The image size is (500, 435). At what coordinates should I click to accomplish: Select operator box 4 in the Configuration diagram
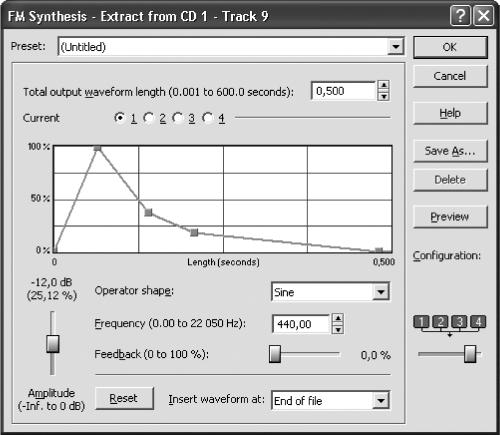click(x=478, y=322)
